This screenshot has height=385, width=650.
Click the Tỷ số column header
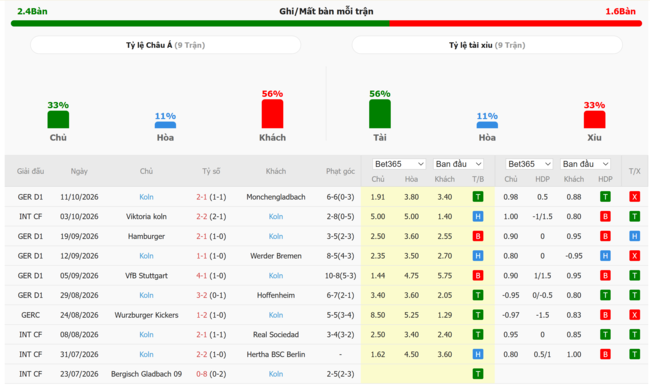211,171
